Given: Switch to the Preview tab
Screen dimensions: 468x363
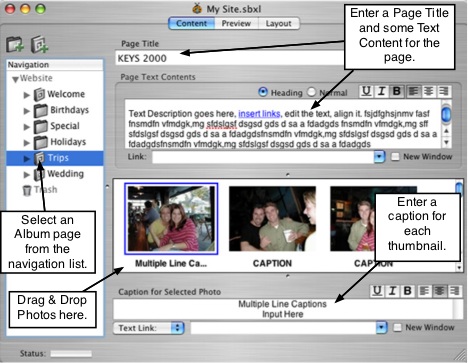Looking at the screenshot, I should point(236,24).
